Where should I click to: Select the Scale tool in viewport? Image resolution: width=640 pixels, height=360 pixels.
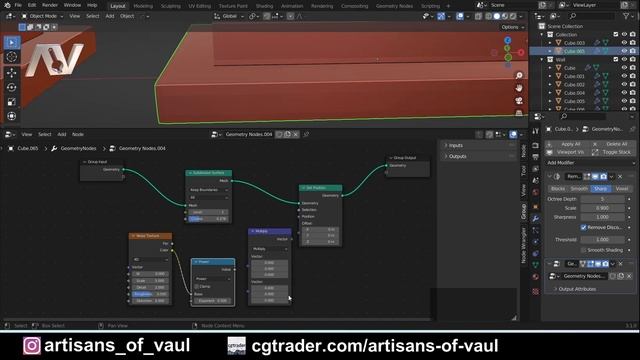click(12, 102)
